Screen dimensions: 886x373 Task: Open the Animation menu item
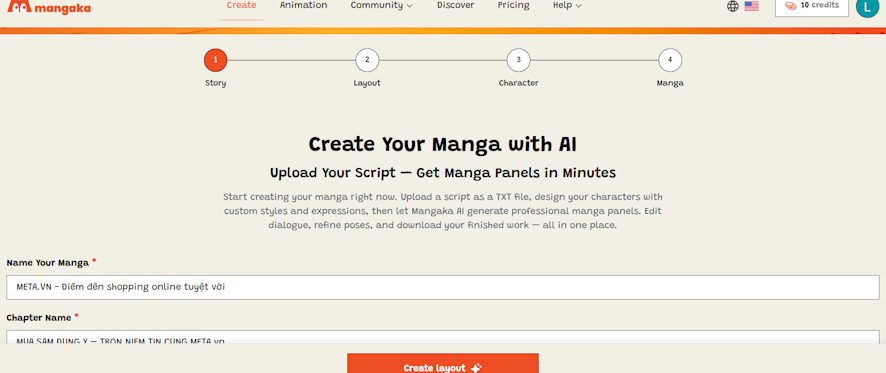[x=303, y=6]
